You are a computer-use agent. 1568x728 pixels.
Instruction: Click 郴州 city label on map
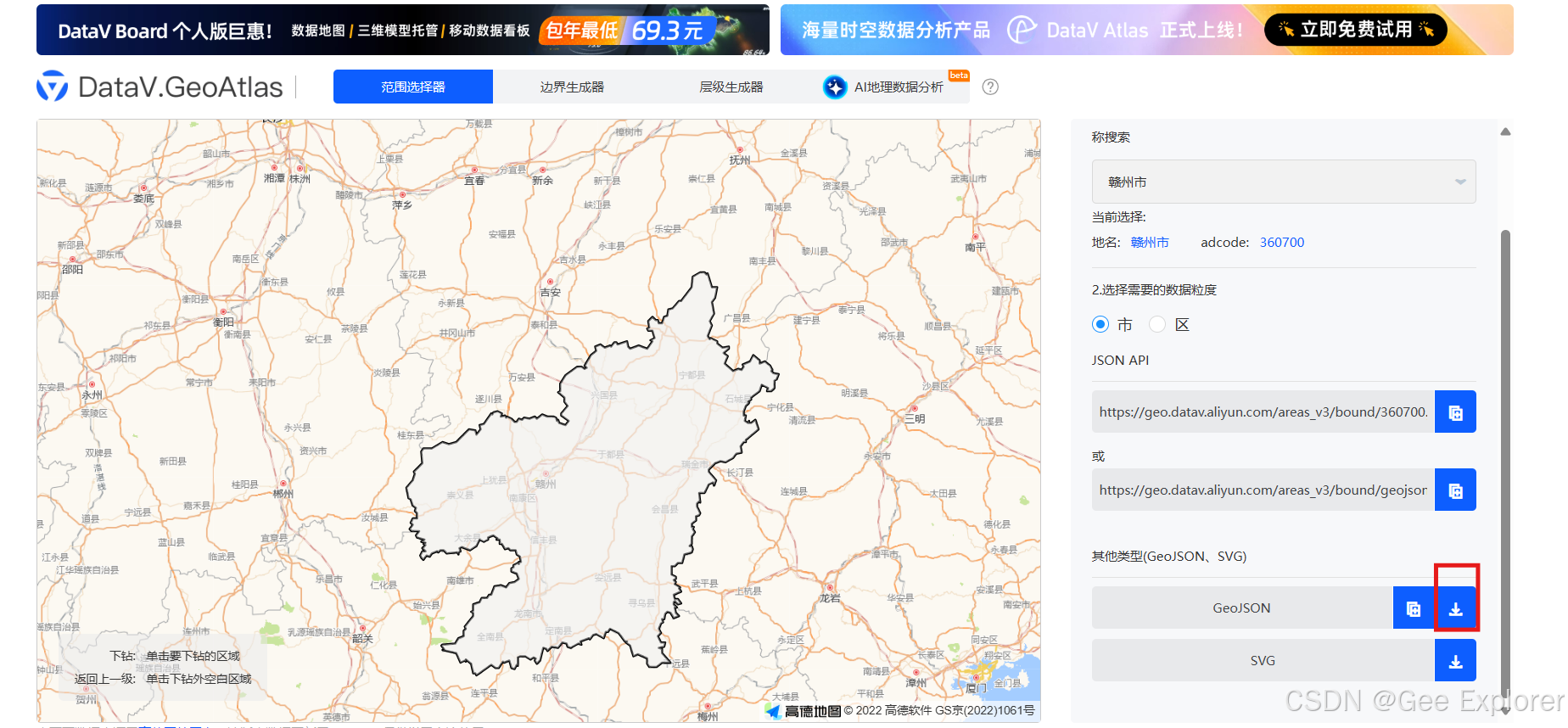[x=283, y=494]
